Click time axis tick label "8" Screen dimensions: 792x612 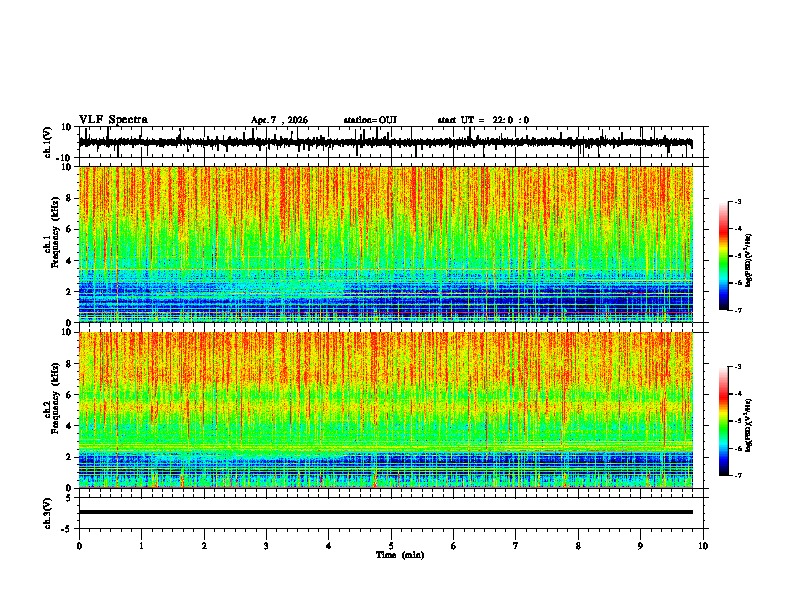click(578, 546)
